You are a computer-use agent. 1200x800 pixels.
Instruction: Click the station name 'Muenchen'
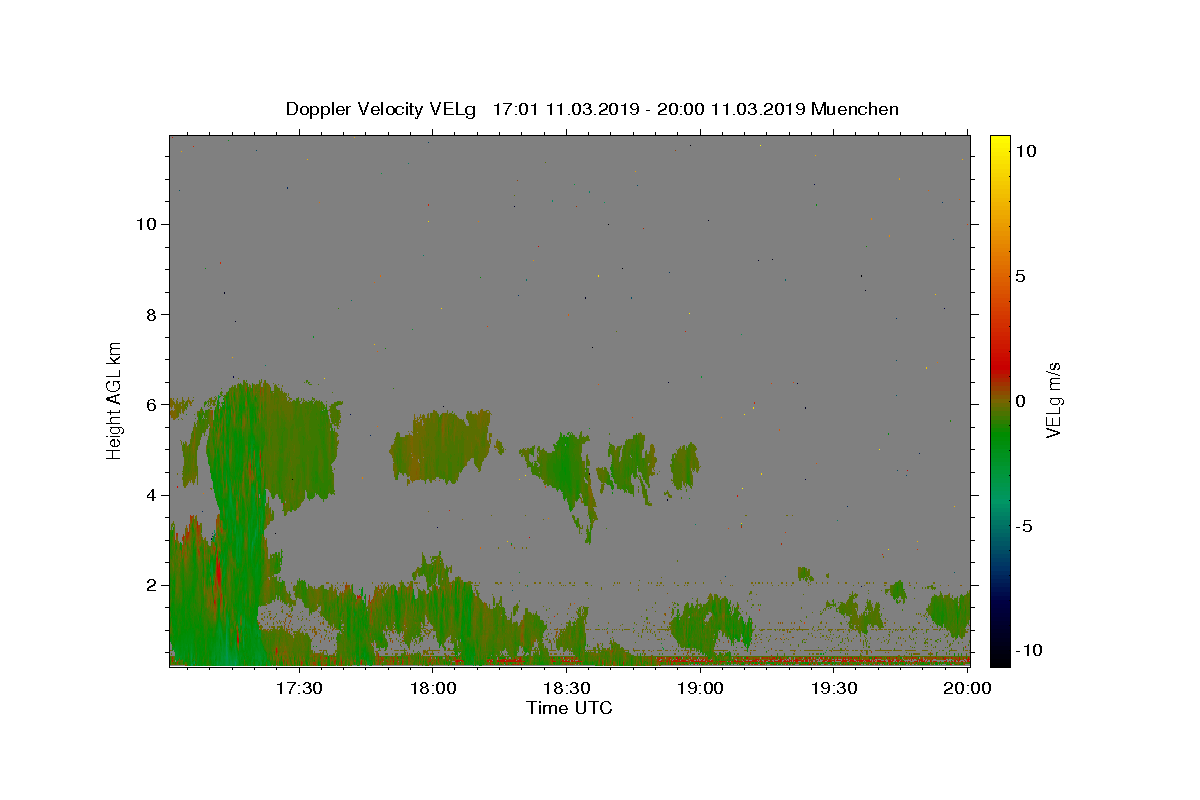[855, 109]
